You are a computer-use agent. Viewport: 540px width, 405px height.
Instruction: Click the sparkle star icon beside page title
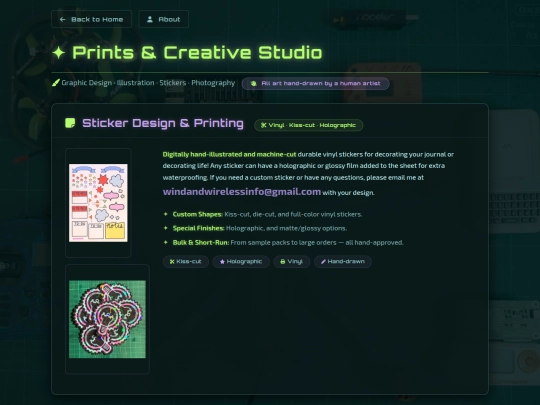[59, 53]
